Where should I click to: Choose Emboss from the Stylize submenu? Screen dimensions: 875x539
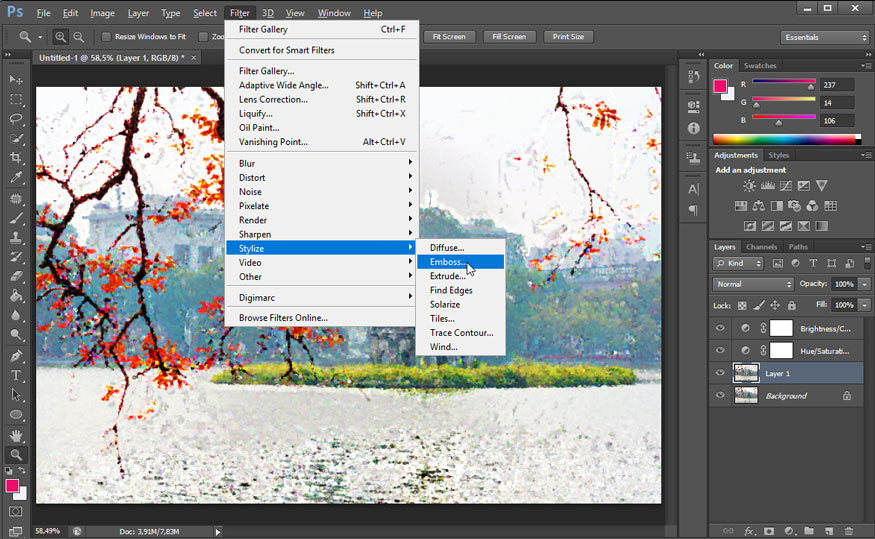(447, 262)
